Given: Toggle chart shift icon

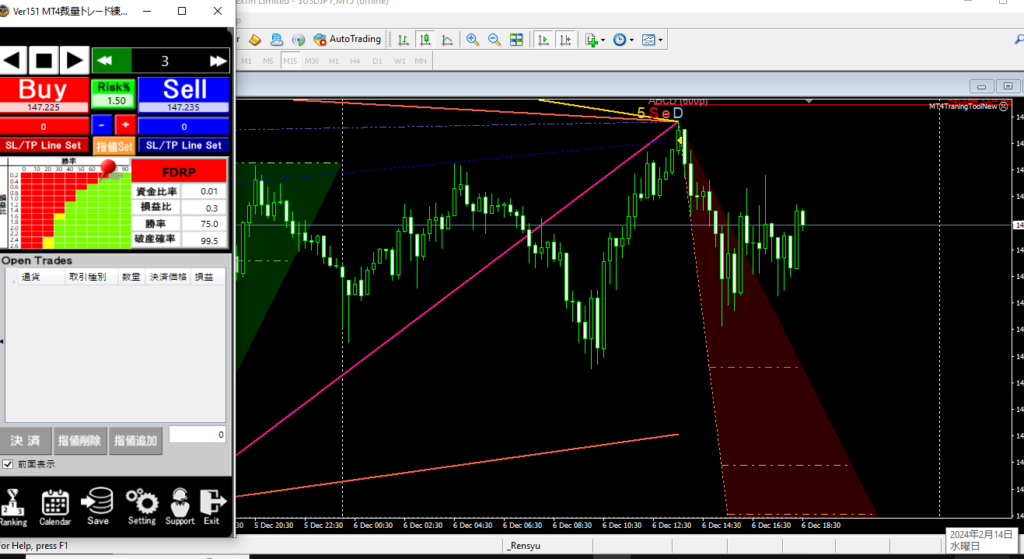Looking at the screenshot, I should coord(565,40).
